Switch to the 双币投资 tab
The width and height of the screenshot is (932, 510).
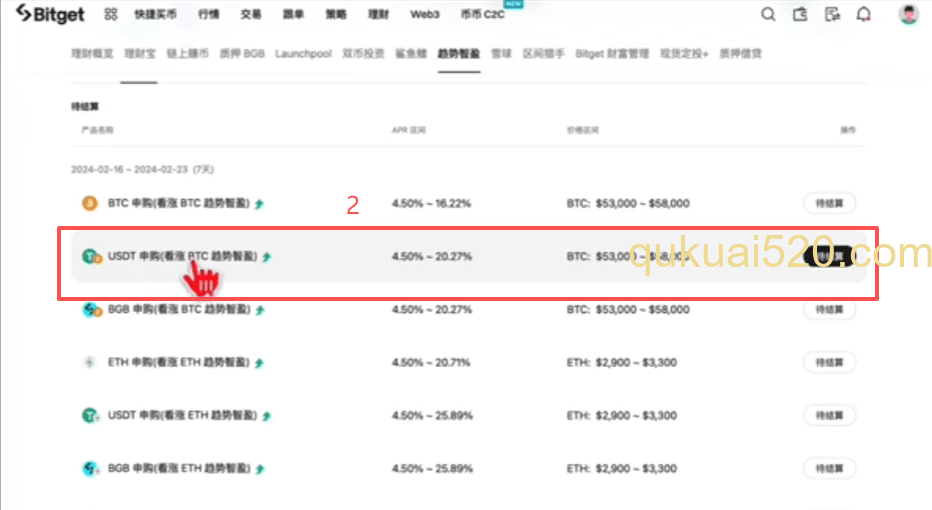[x=363, y=53]
